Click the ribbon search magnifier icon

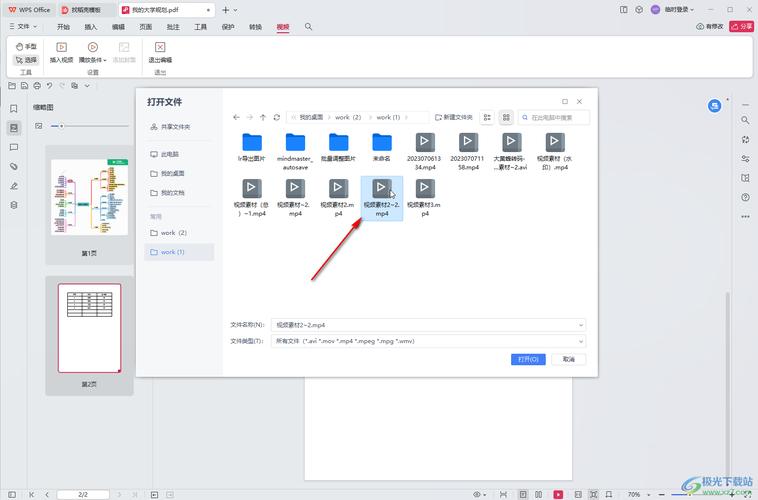click(x=308, y=27)
